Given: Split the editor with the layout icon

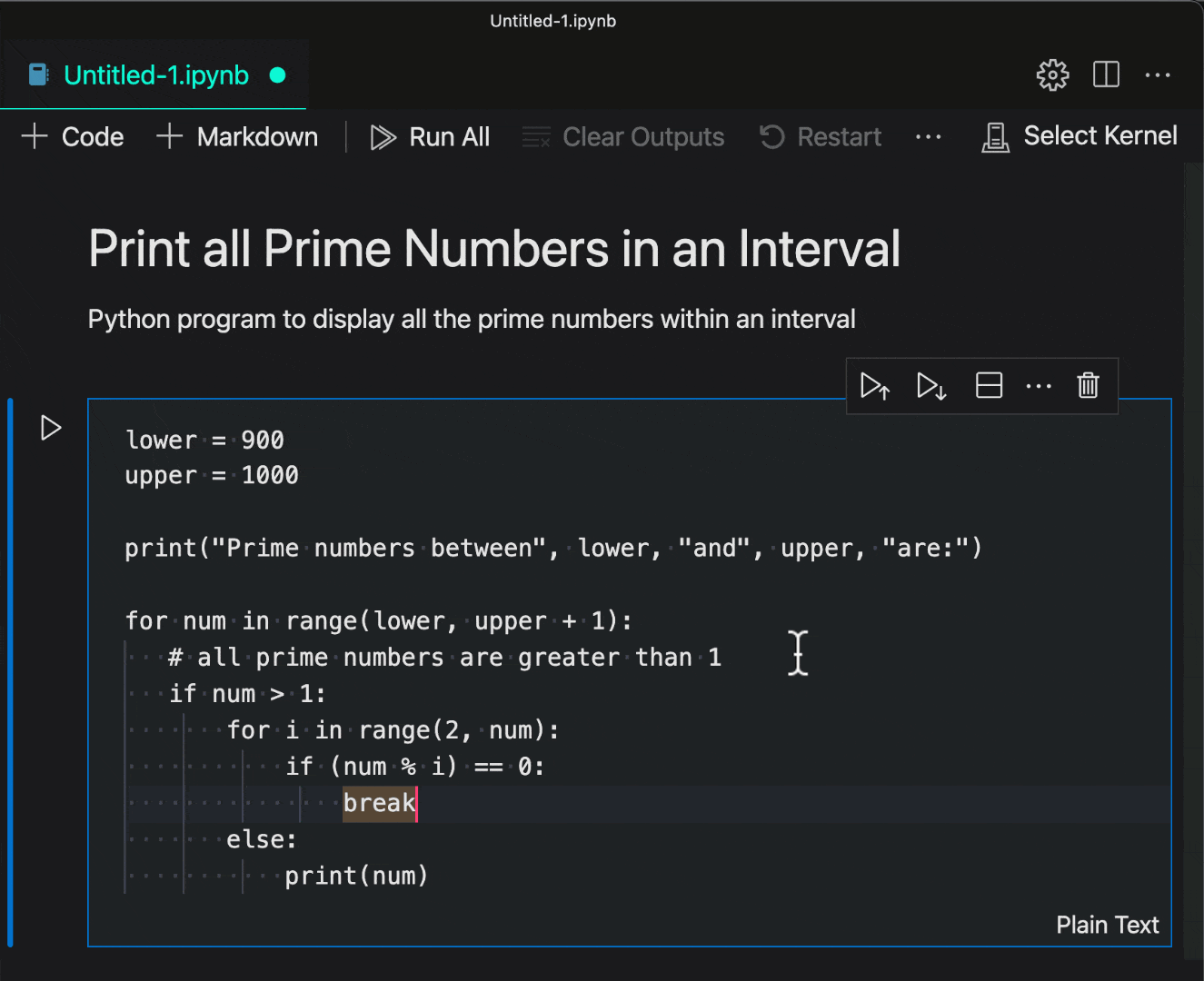Looking at the screenshot, I should pos(1106,74).
